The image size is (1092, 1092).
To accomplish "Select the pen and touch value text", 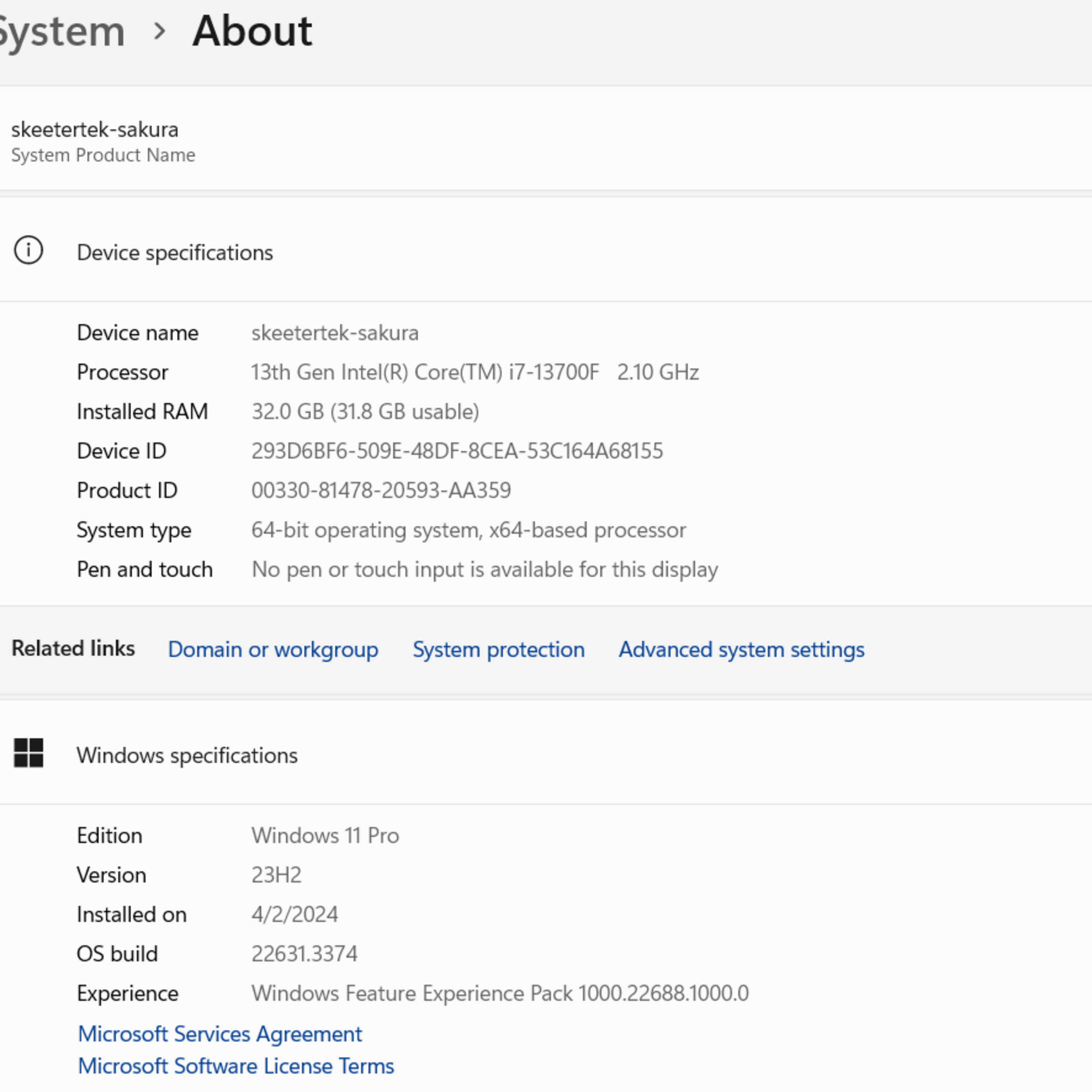I will [485, 570].
